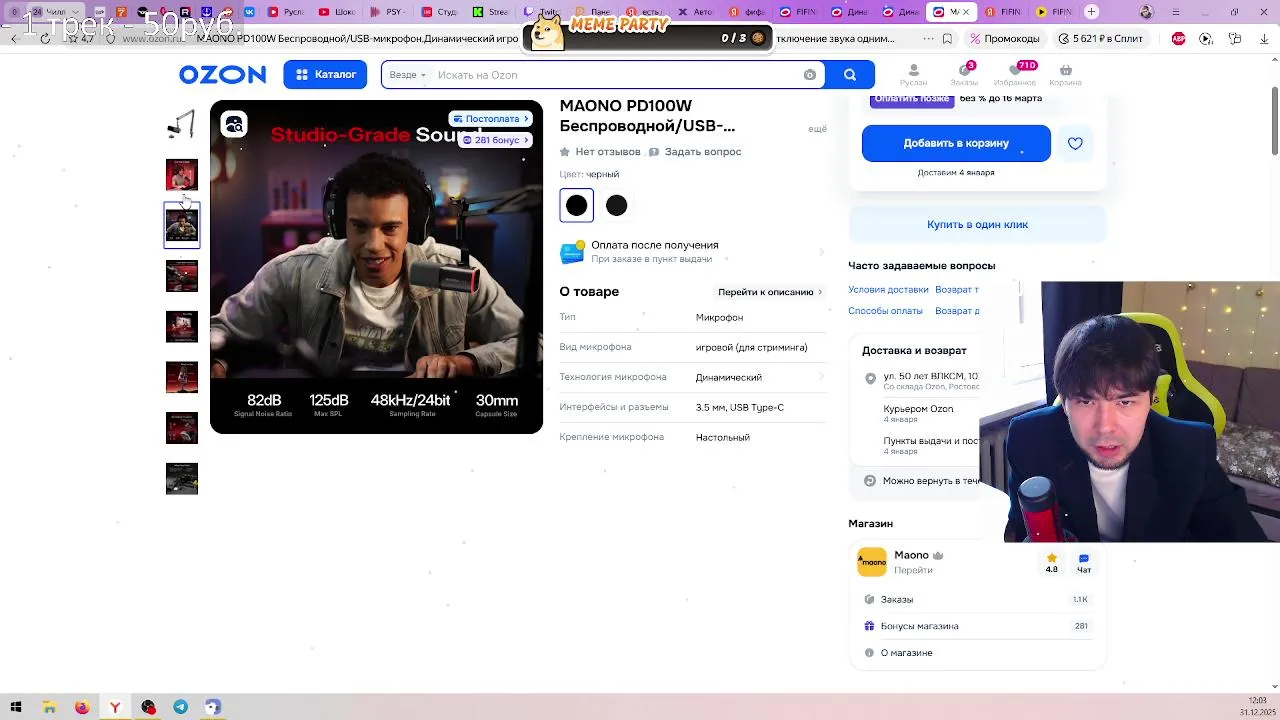Click Купить в один клик
This screenshot has height=720, width=1280.
[977, 224]
